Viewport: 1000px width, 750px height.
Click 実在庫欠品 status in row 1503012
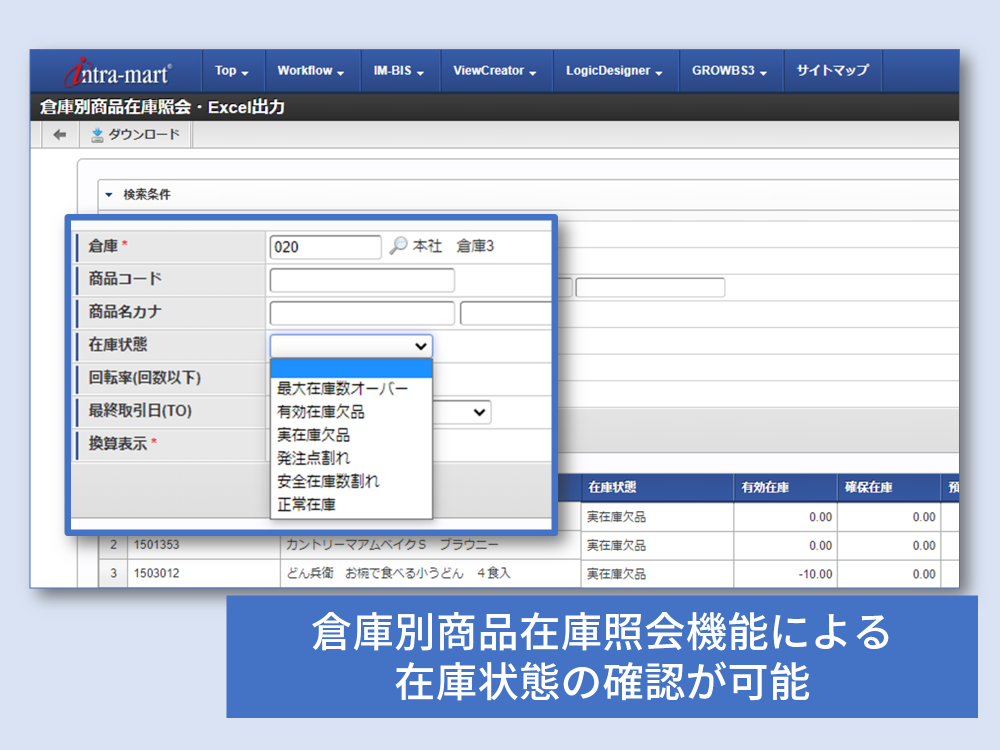pyautogui.click(x=616, y=574)
